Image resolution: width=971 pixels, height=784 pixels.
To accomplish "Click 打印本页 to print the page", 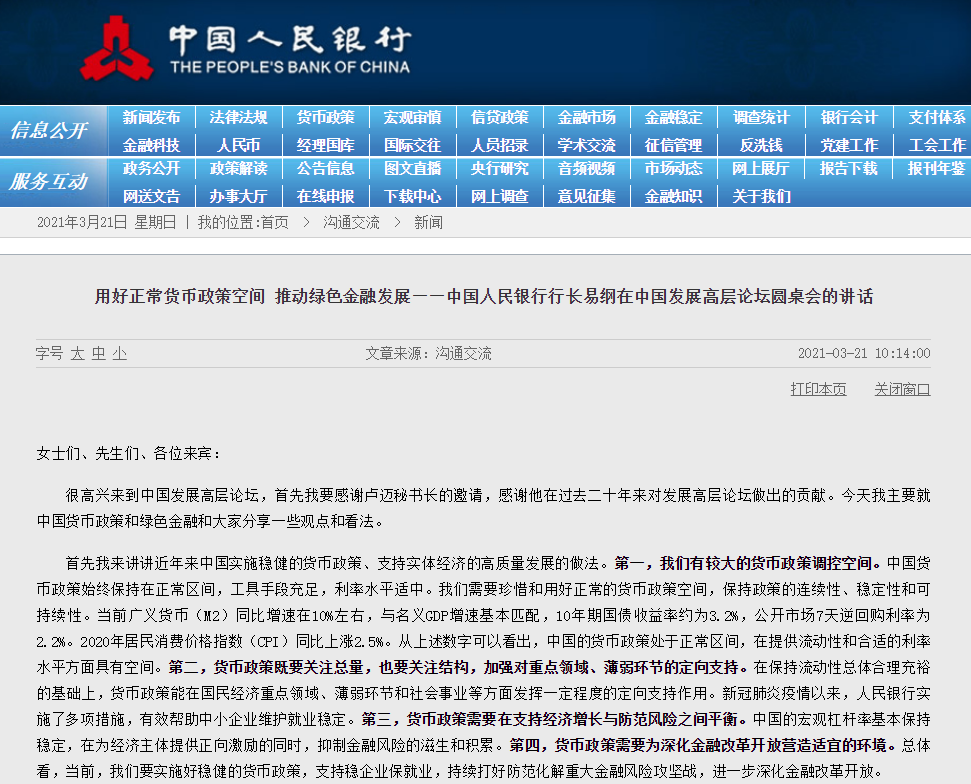I will (818, 389).
